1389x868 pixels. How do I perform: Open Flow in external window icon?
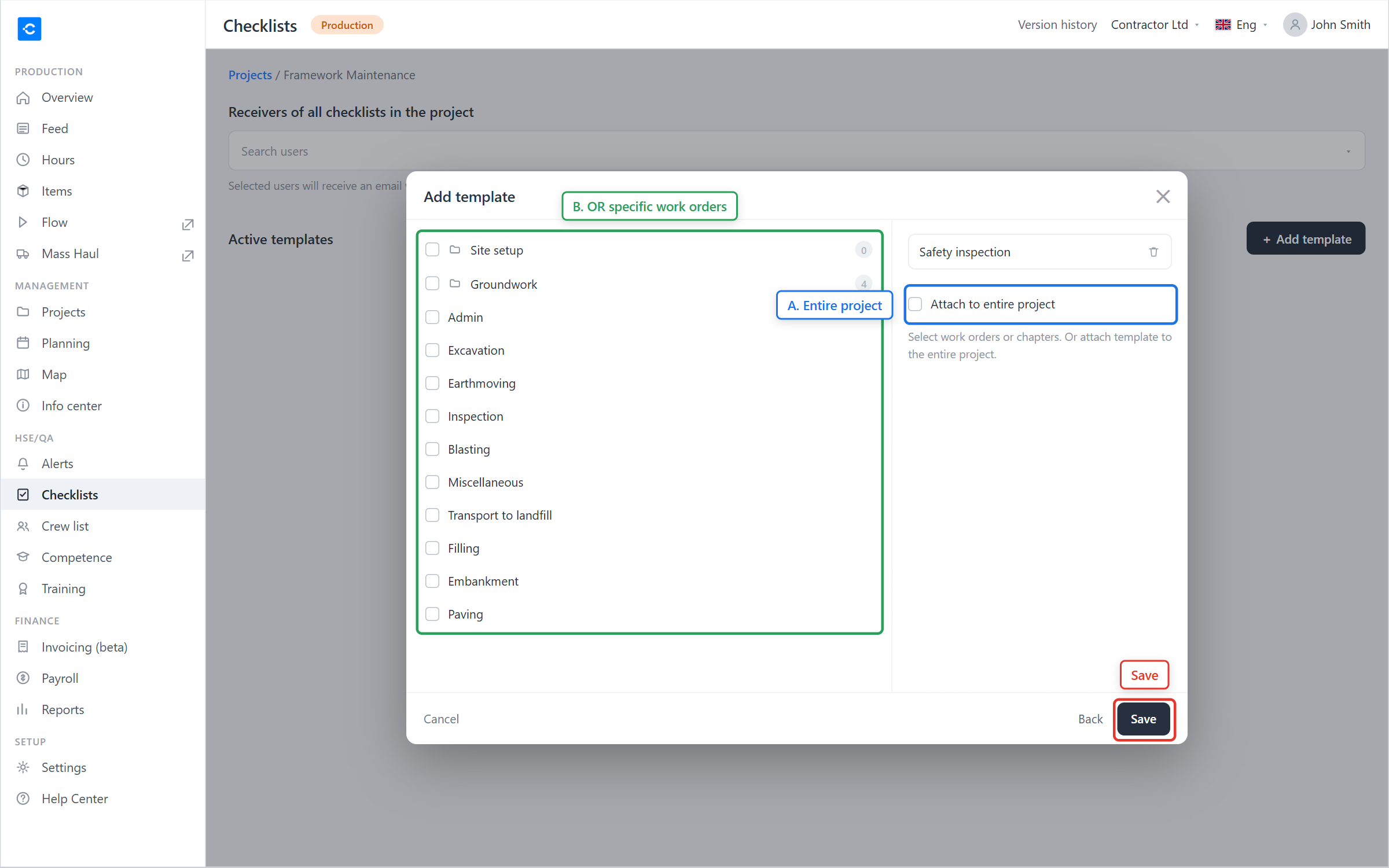188,225
